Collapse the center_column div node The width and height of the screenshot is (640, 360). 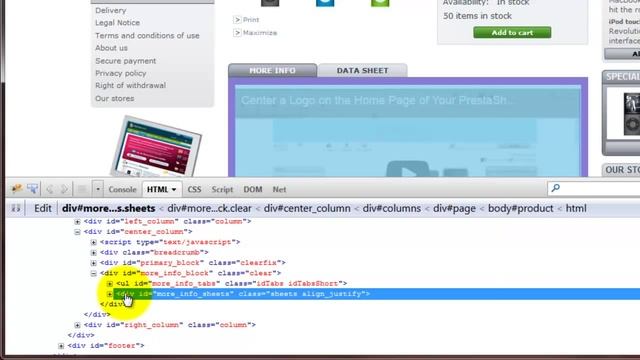pos(77,232)
